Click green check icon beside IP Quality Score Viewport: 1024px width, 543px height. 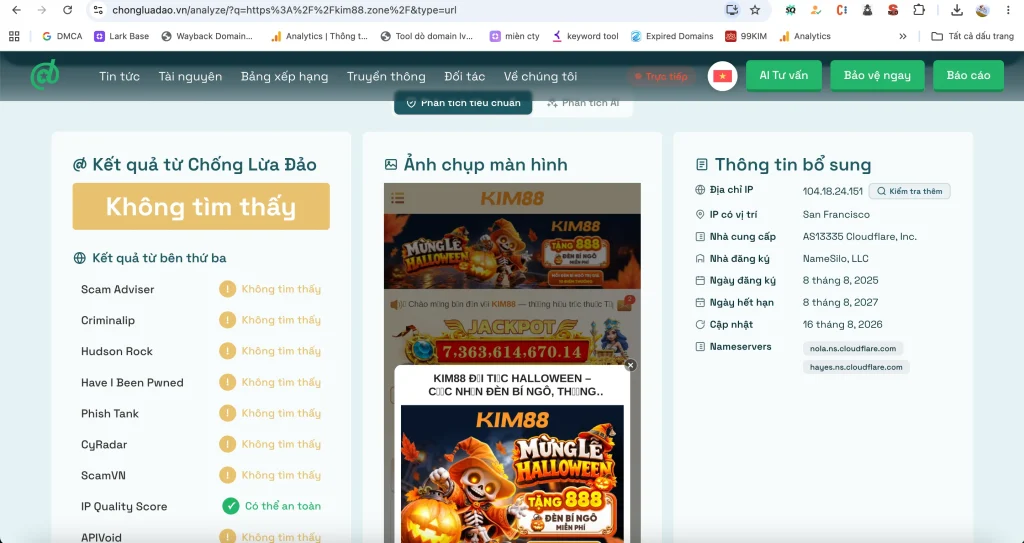click(231, 506)
